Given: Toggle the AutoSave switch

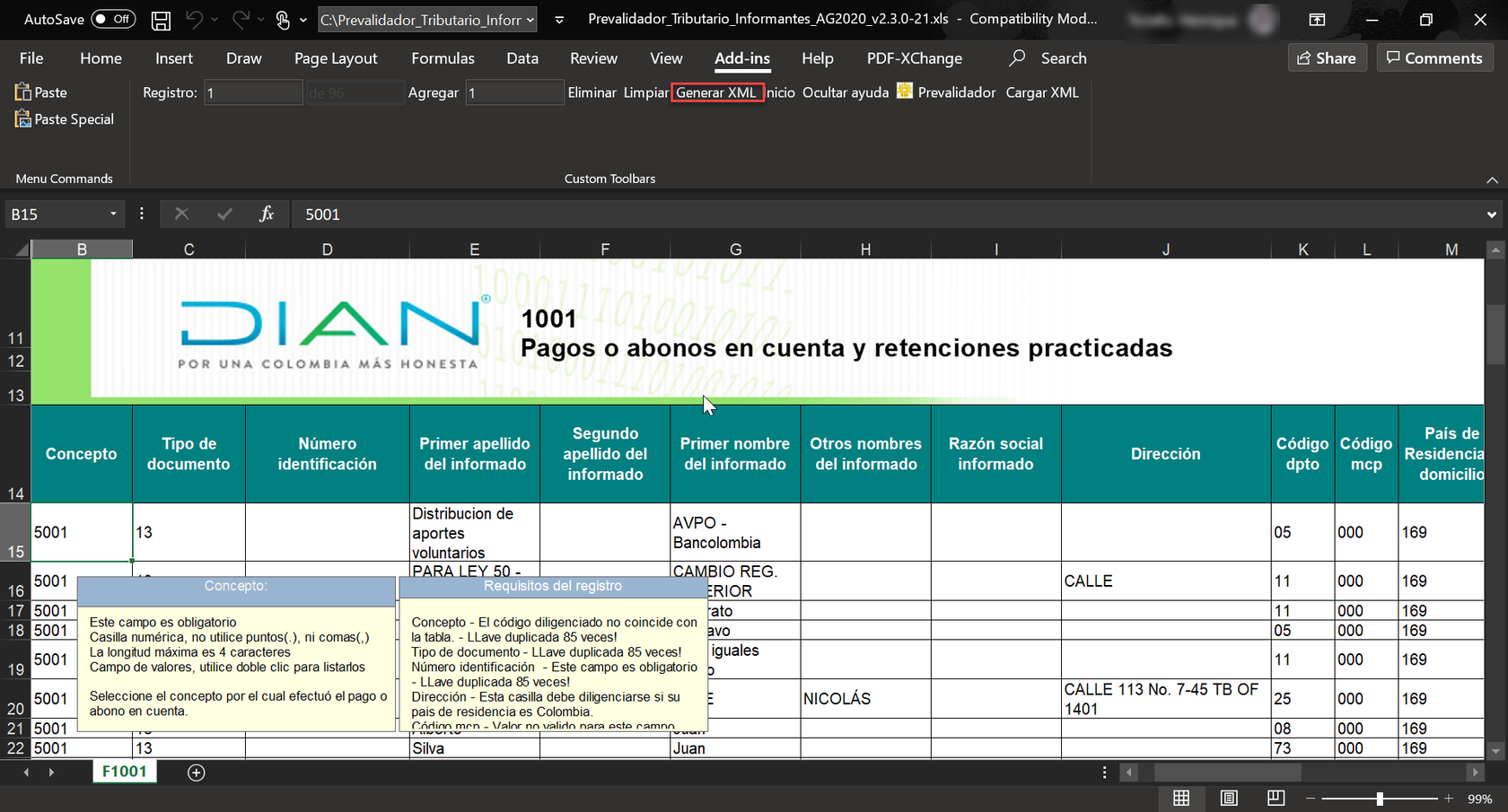Looking at the screenshot, I should (x=113, y=19).
